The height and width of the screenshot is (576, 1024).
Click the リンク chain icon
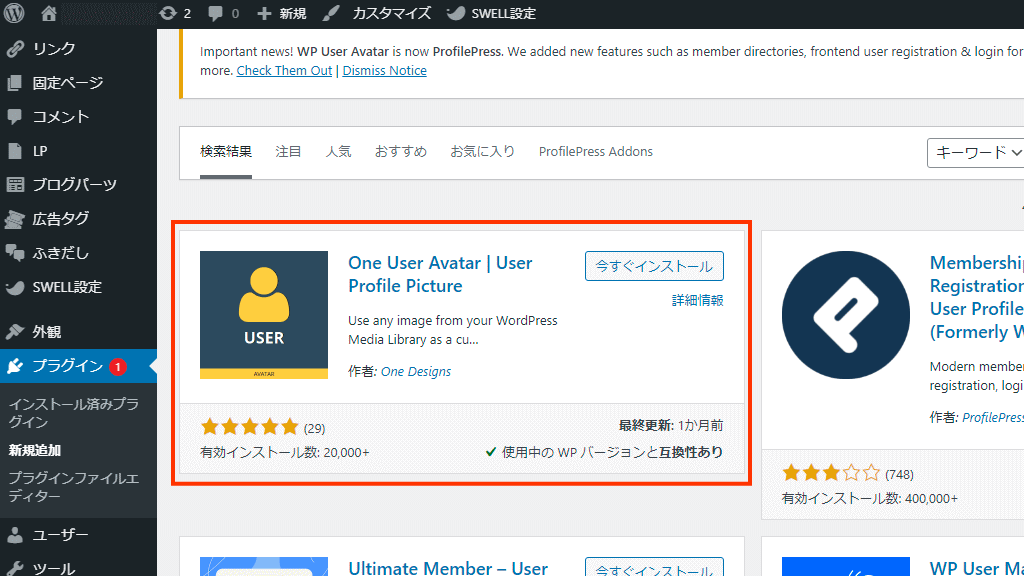click(x=15, y=49)
